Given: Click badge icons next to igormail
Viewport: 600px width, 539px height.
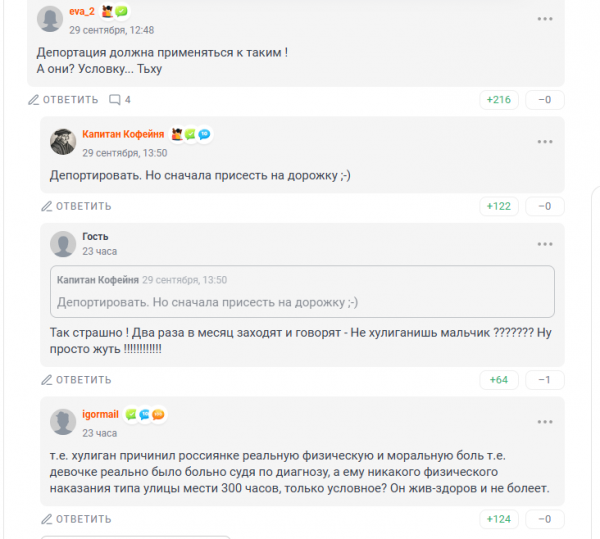Looking at the screenshot, I should pos(145,414).
